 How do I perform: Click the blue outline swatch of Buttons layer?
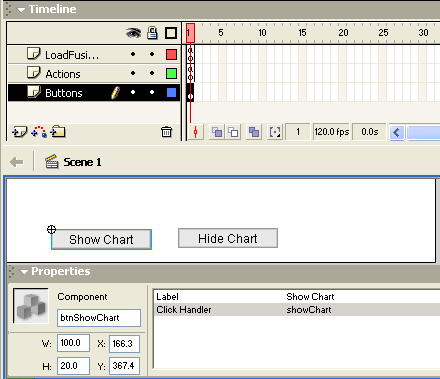point(171,92)
